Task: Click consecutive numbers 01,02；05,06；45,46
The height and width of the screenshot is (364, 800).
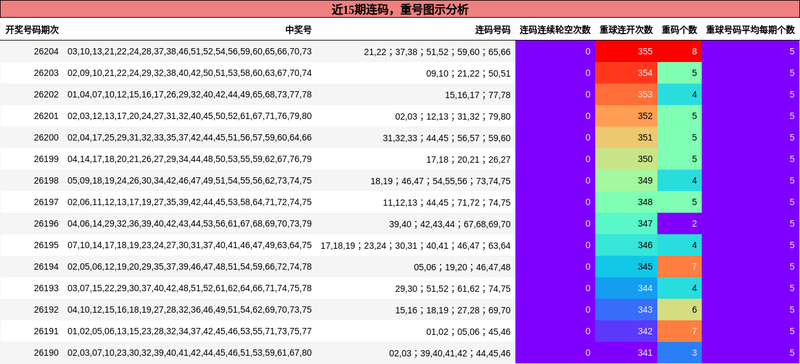Action: coord(468,331)
